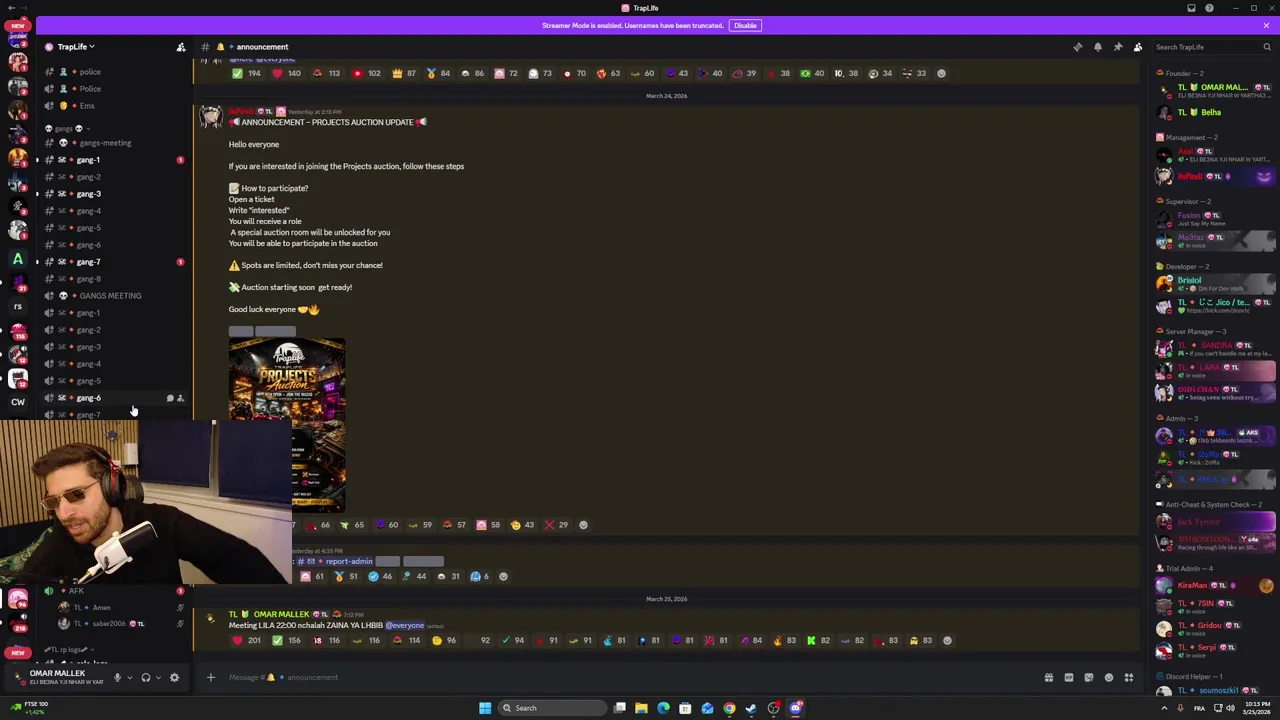Open the gift Nitro icon

point(1048,677)
